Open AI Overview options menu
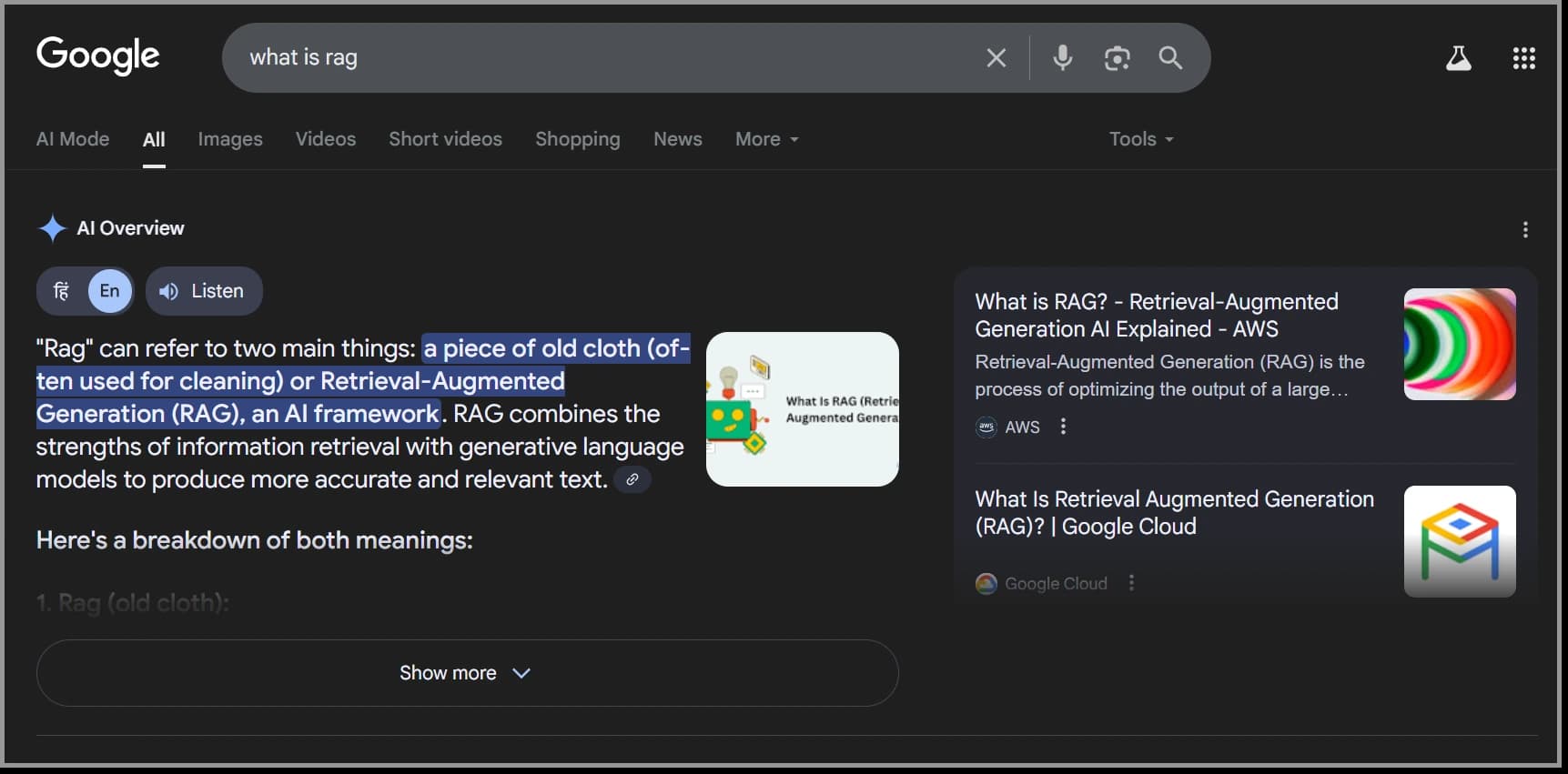Image resolution: width=1568 pixels, height=774 pixels. coord(1525,230)
